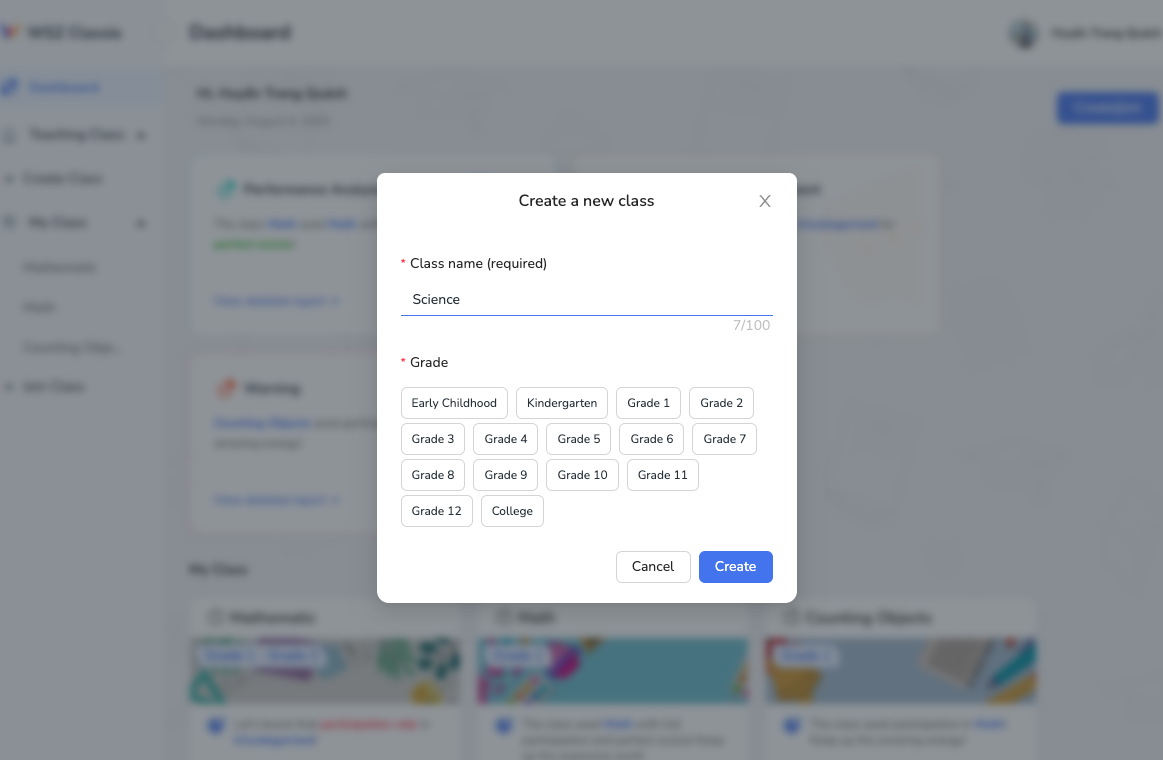Select the Grade 12 option
The height and width of the screenshot is (760, 1163).
point(437,511)
